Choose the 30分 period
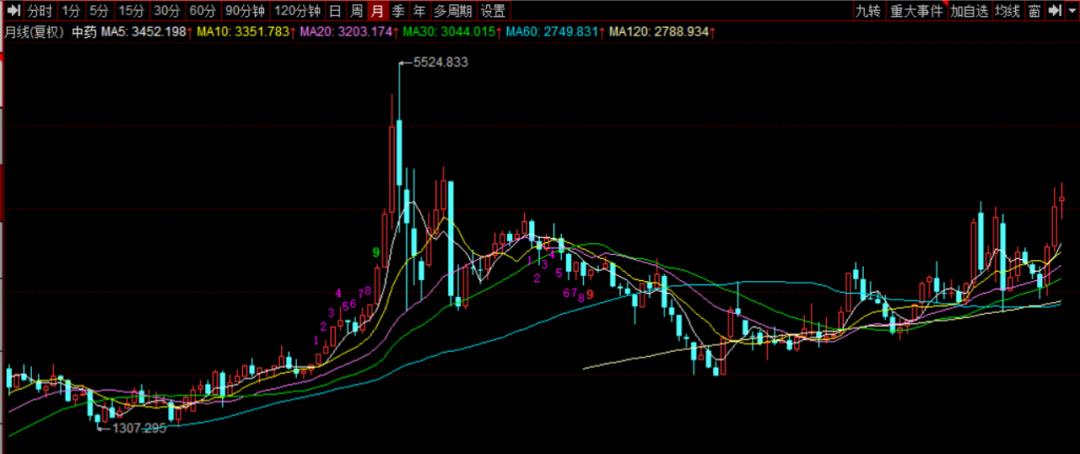The width and height of the screenshot is (1080, 454). pyautogui.click(x=166, y=11)
